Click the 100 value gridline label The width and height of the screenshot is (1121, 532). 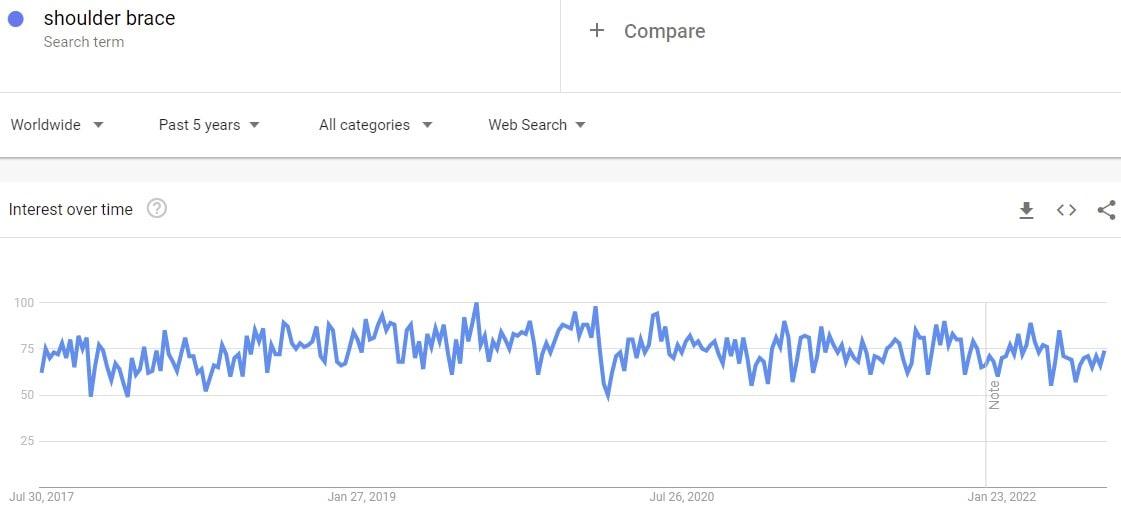point(24,302)
